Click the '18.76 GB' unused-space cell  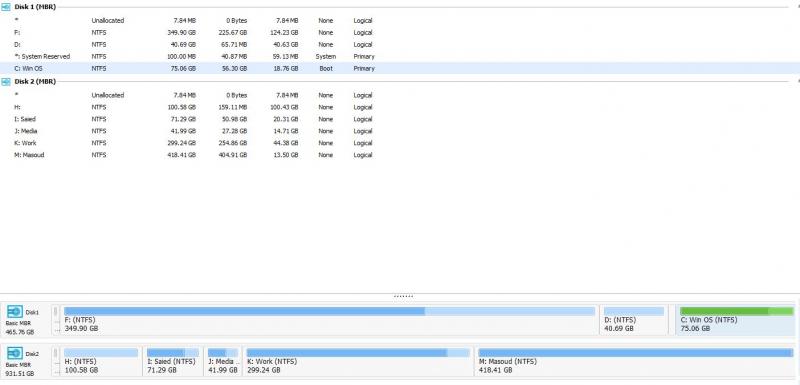(285, 68)
